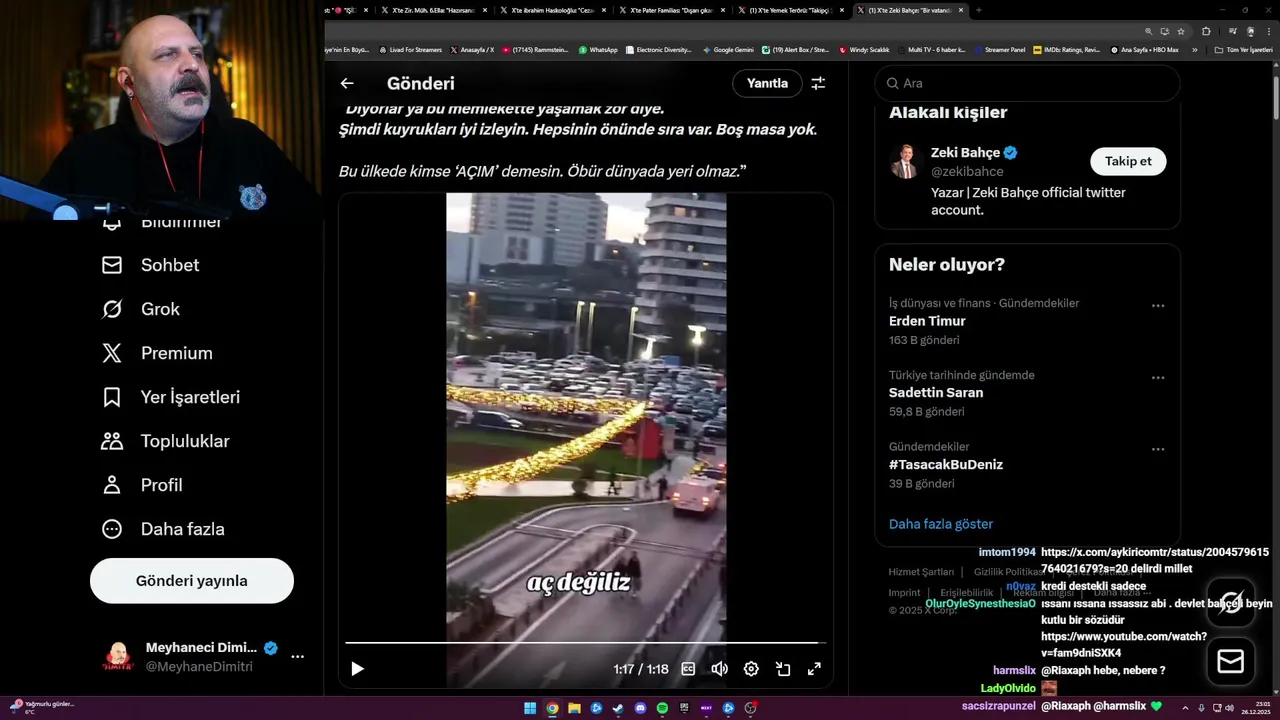Image resolution: width=1280 pixels, height=720 pixels.
Task: Switch to the X'te Yemek Terörü tab
Action: click(x=790, y=10)
